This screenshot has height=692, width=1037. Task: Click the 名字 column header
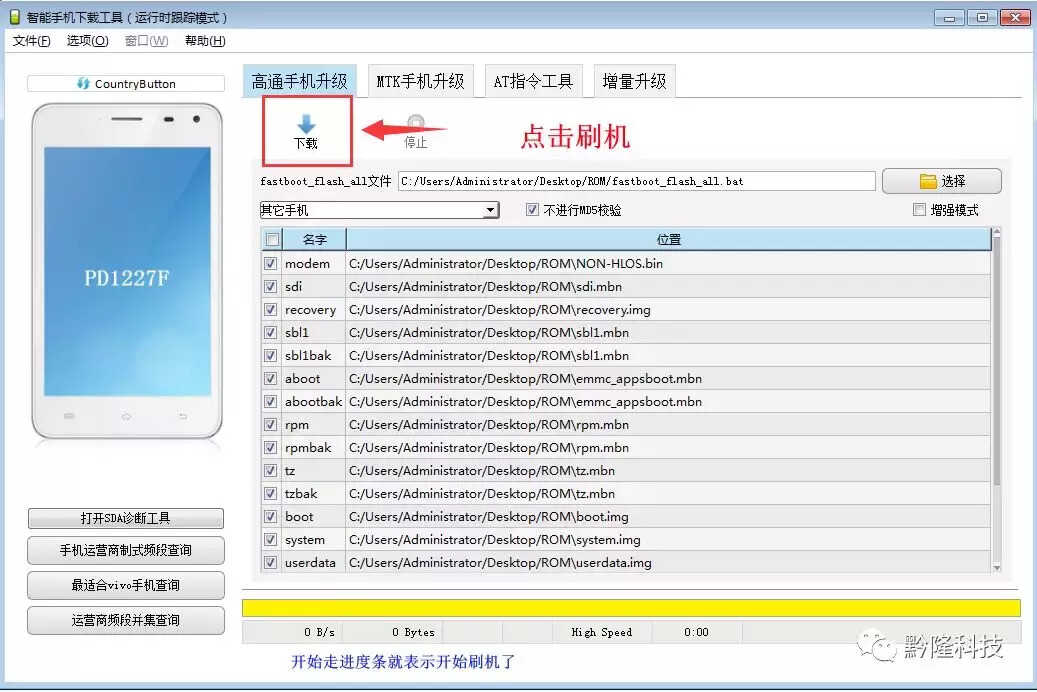(x=314, y=239)
